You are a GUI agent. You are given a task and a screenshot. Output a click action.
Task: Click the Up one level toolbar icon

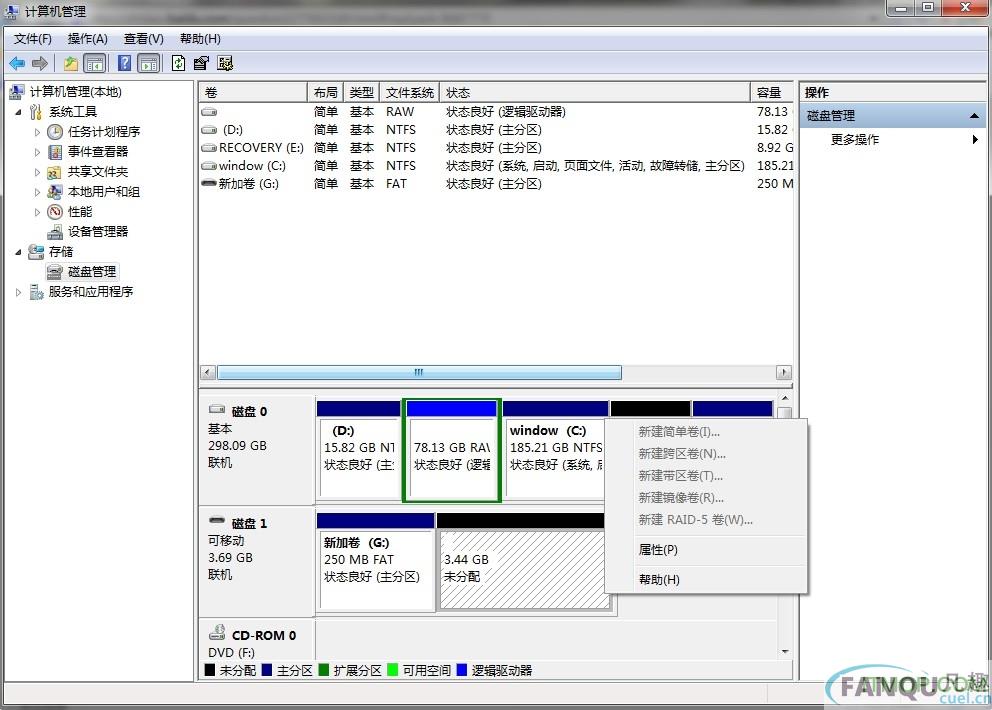[71, 63]
